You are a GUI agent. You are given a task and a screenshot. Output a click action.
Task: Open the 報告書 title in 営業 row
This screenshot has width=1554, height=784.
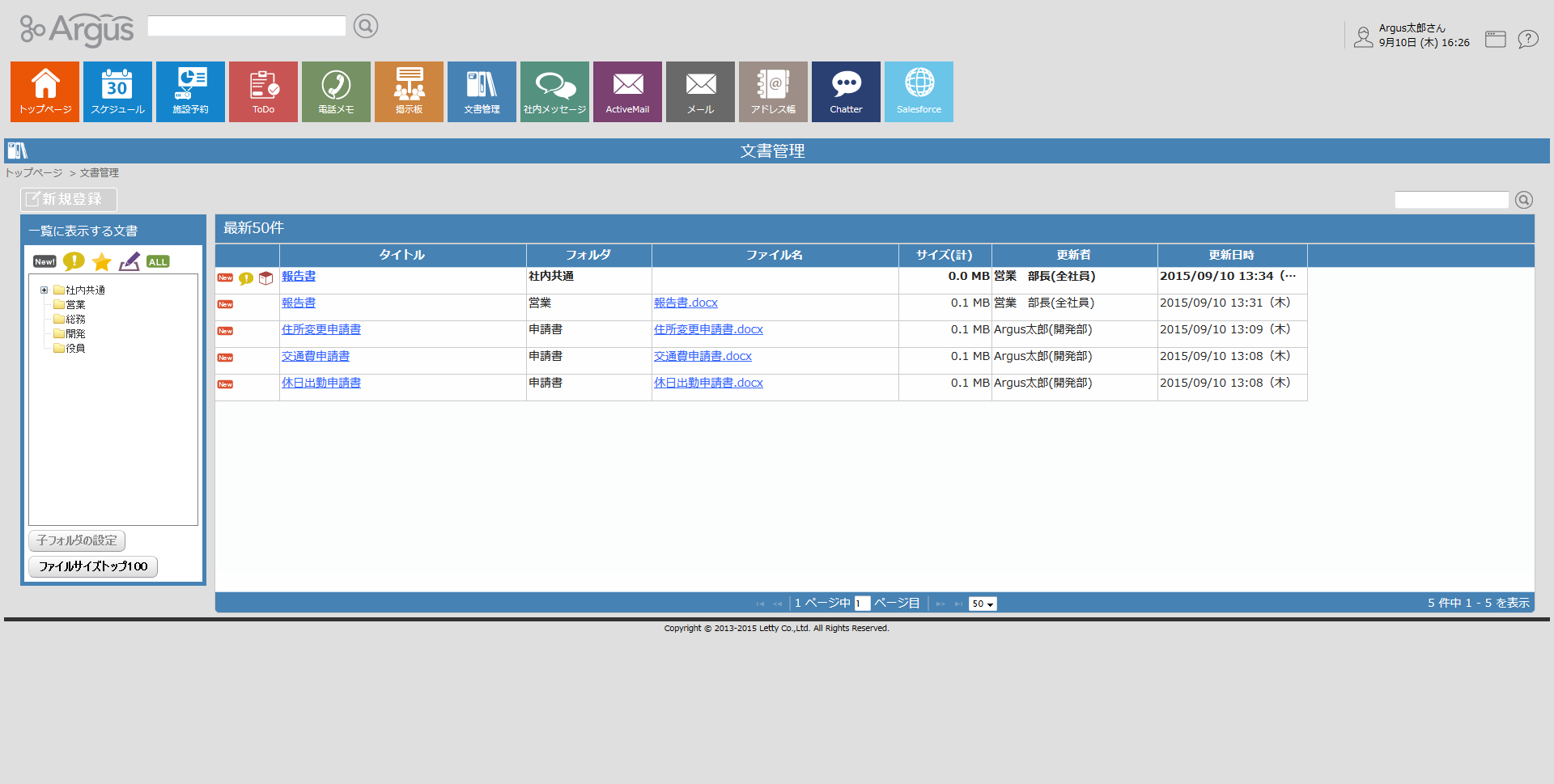[299, 303]
